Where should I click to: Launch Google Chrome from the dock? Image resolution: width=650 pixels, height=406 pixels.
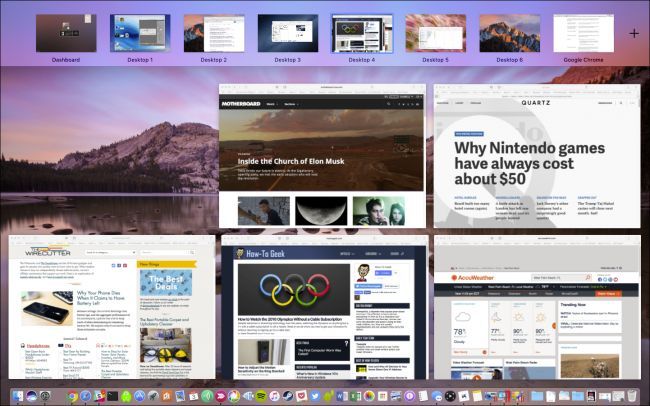(x=72, y=396)
